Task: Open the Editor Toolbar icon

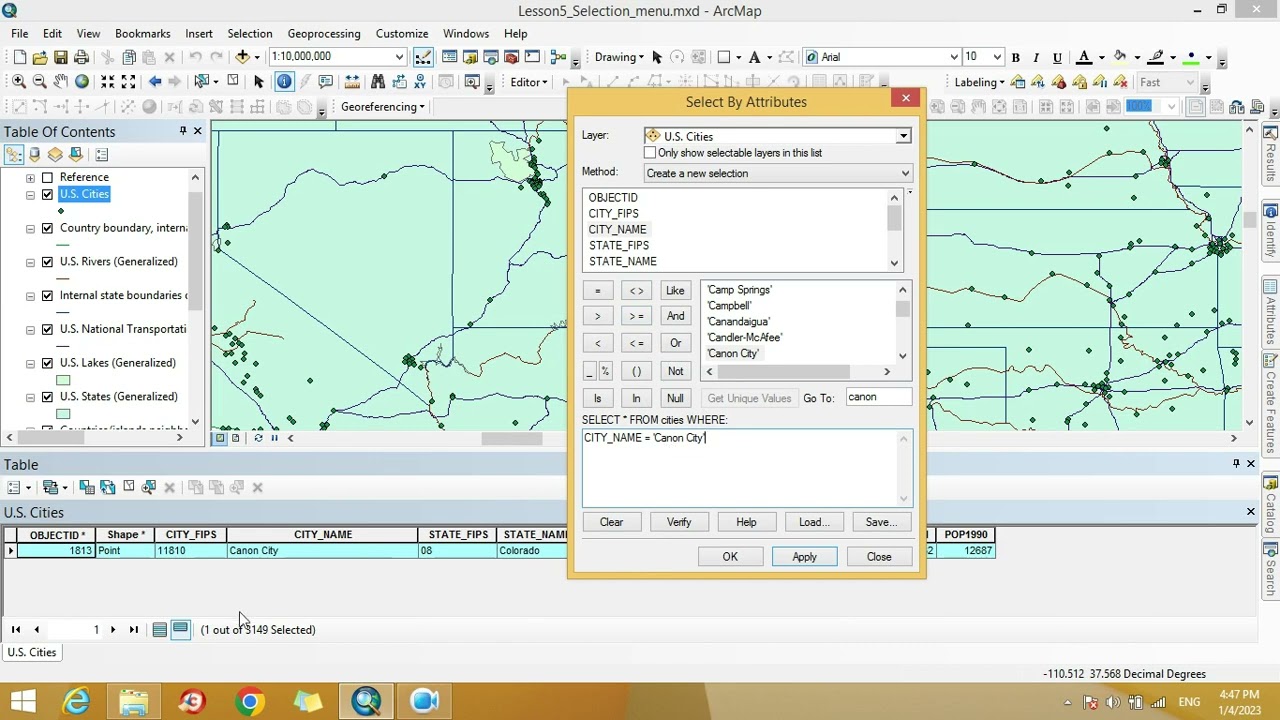Action: click(424, 57)
